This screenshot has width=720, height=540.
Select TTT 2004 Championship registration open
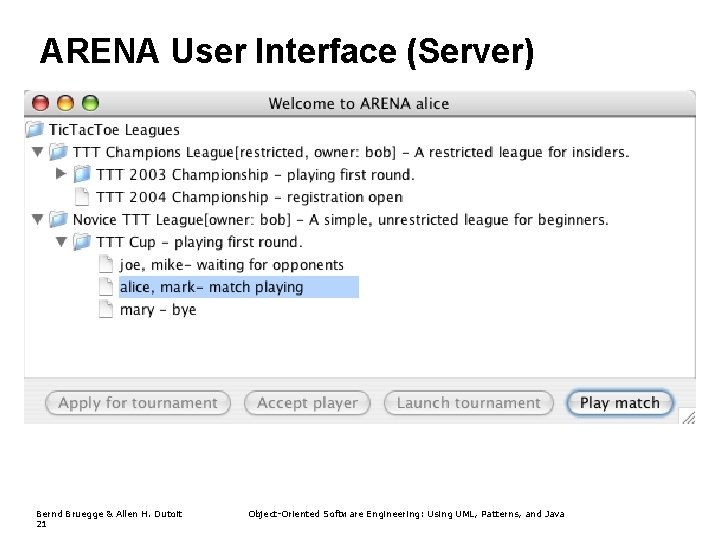250,197
